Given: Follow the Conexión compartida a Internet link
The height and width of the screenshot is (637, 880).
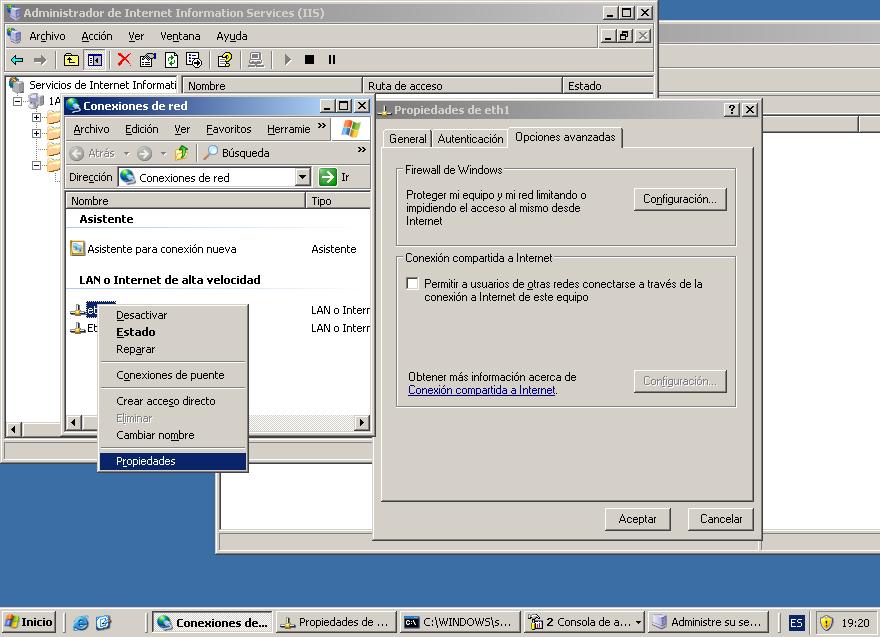Looking at the screenshot, I should click(482, 390).
